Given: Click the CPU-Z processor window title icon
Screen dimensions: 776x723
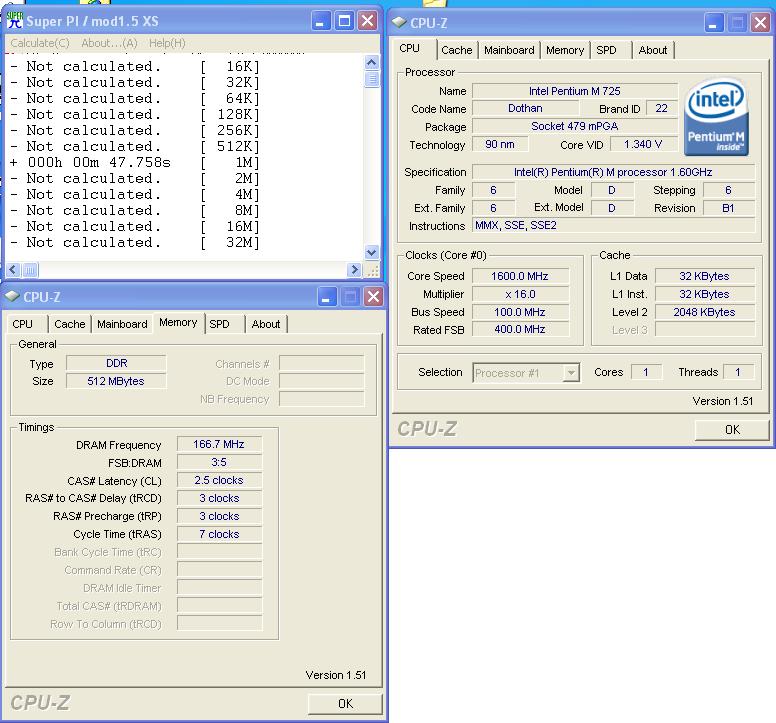Looking at the screenshot, I should click(x=399, y=22).
